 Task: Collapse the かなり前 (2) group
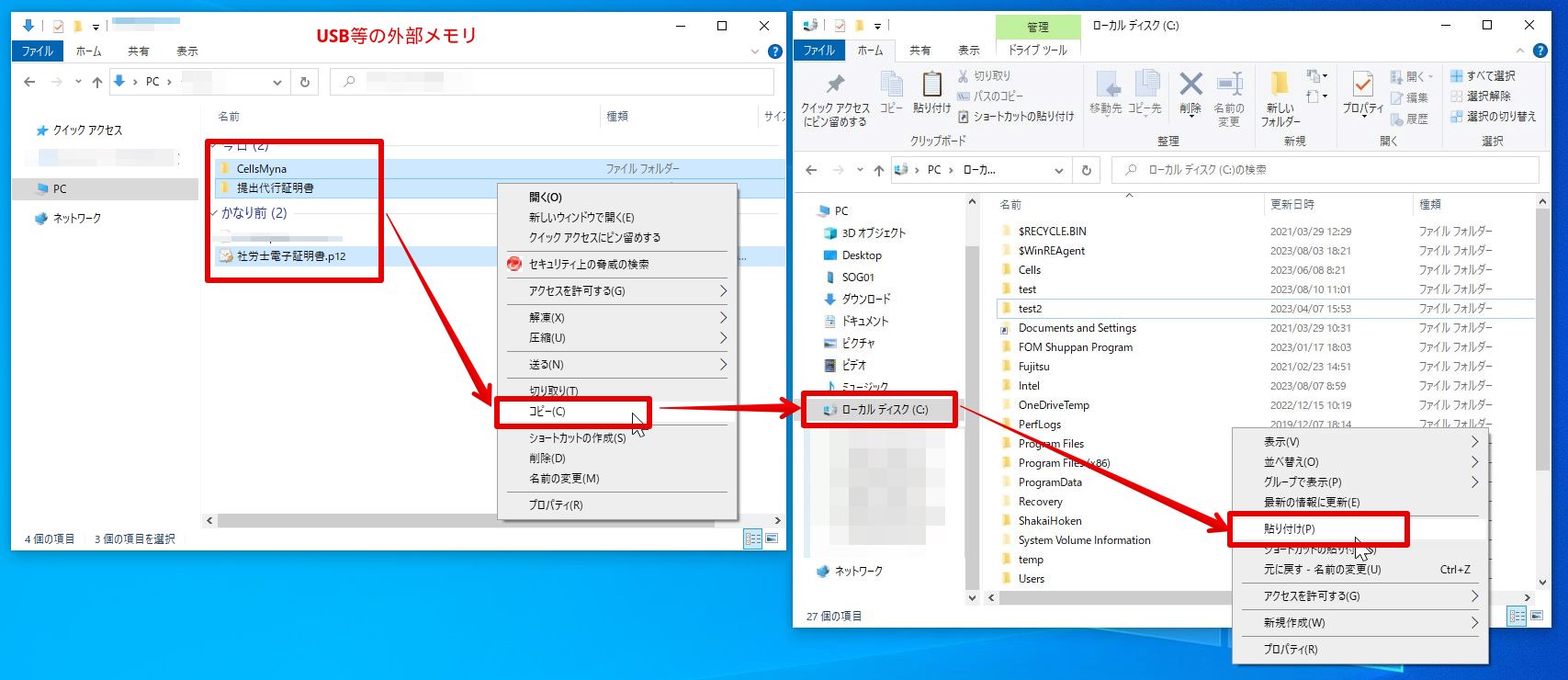coord(214,213)
